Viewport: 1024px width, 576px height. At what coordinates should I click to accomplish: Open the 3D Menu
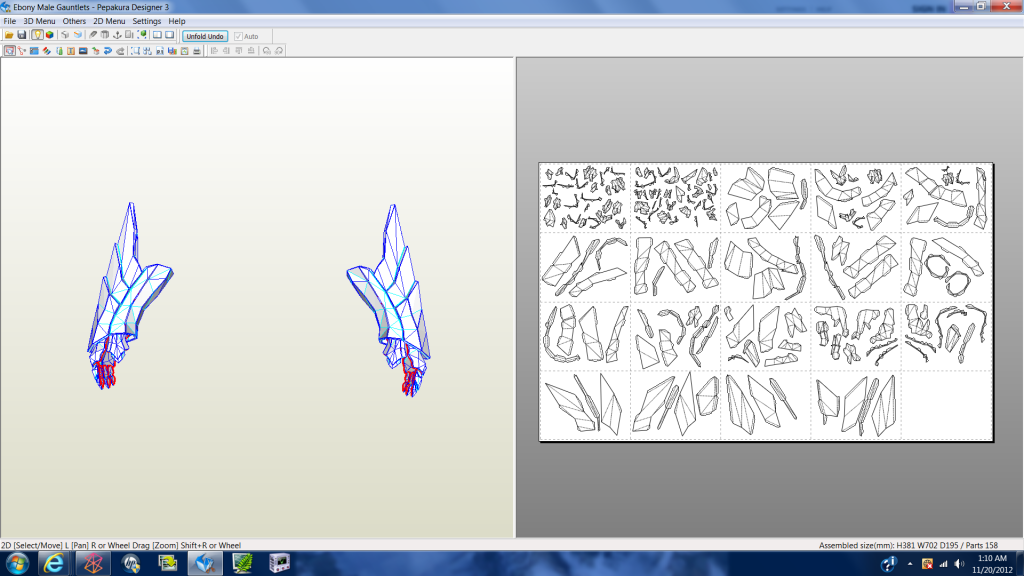click(x=39, y=21)
